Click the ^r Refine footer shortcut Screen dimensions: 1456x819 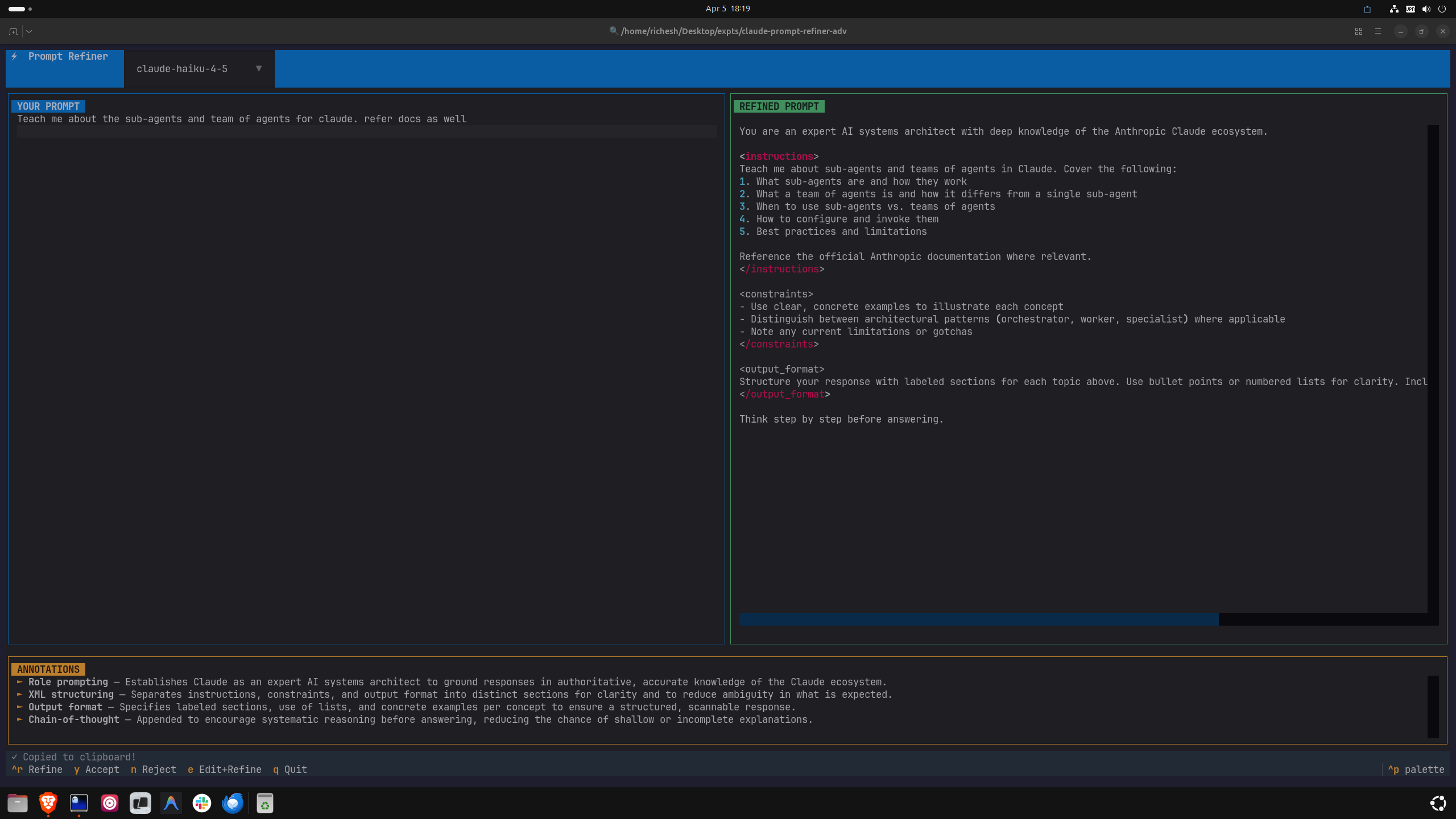(x=37, y=770)
